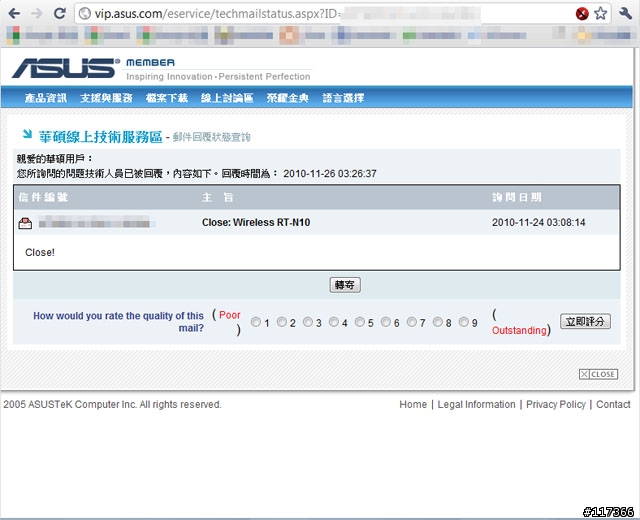This screenshot has height=520, width=640.
Task: Click the red blocked-content icon in address bar
Action: (x=582, y=14)
